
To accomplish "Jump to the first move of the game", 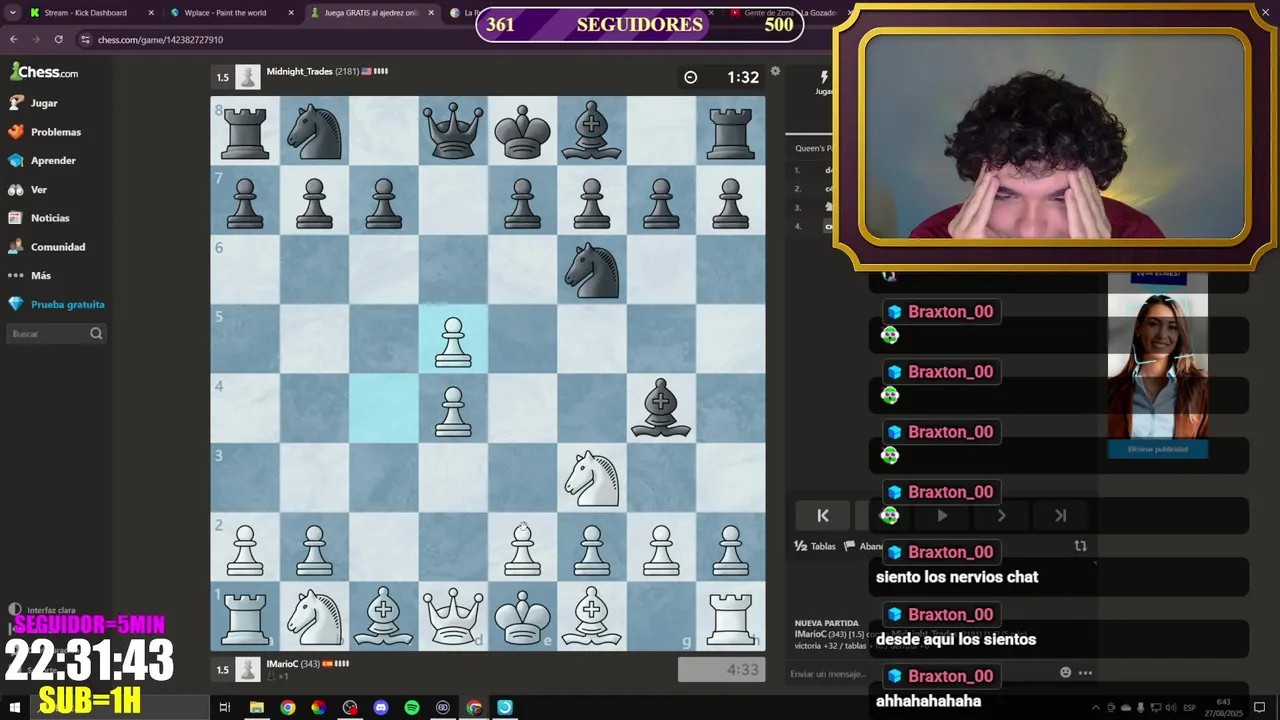I will 823,516.
